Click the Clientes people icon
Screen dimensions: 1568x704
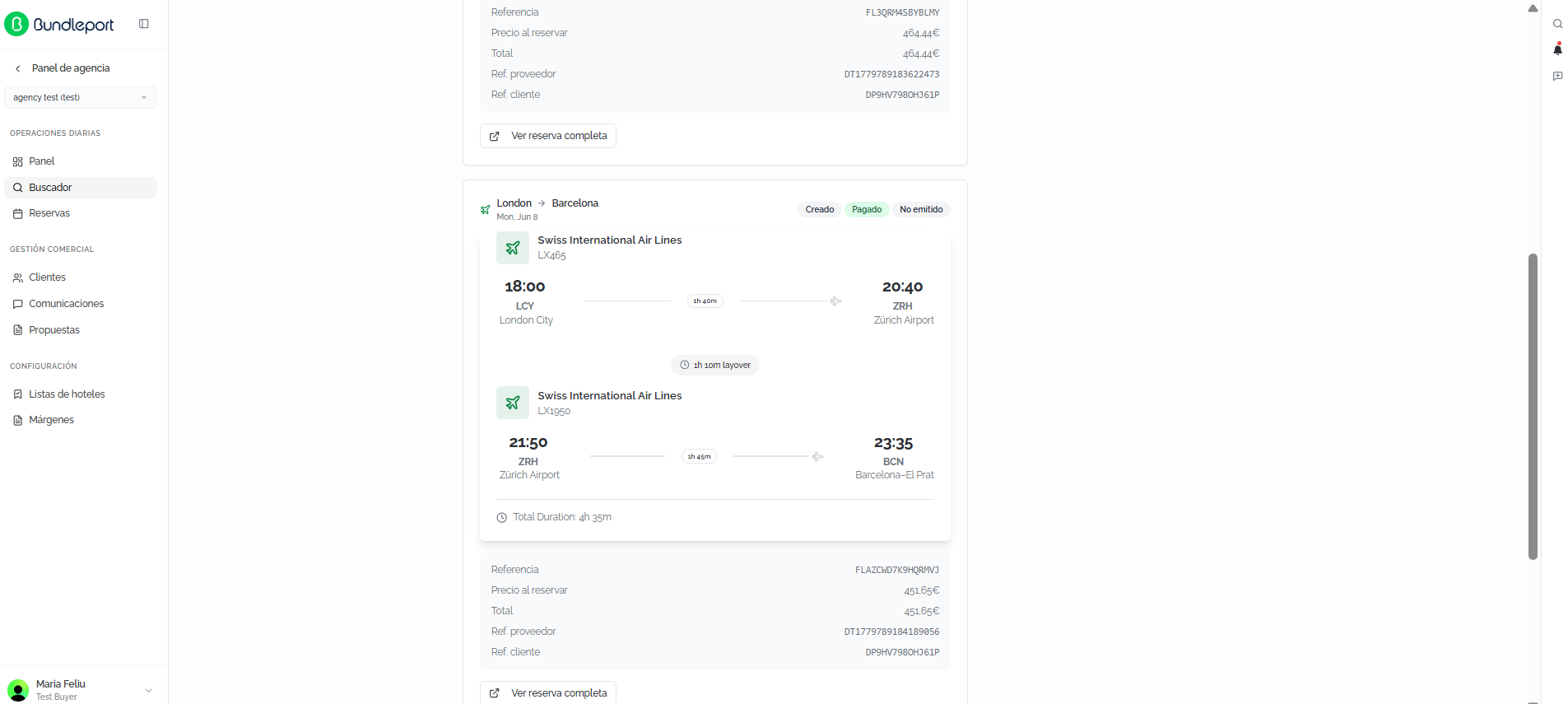(x=18, y=277)
